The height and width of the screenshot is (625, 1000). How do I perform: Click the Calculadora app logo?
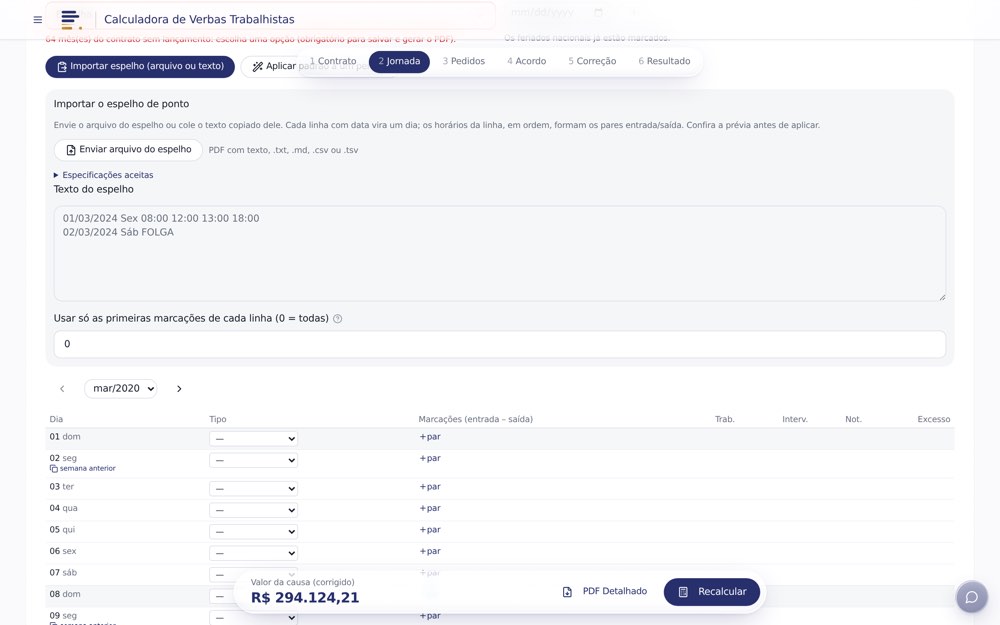[x=71, y=19]
